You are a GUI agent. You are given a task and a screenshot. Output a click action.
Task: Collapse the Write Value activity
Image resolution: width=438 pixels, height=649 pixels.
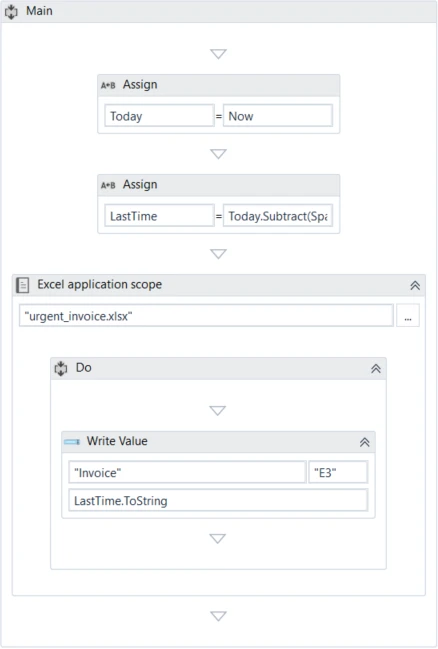364,442
